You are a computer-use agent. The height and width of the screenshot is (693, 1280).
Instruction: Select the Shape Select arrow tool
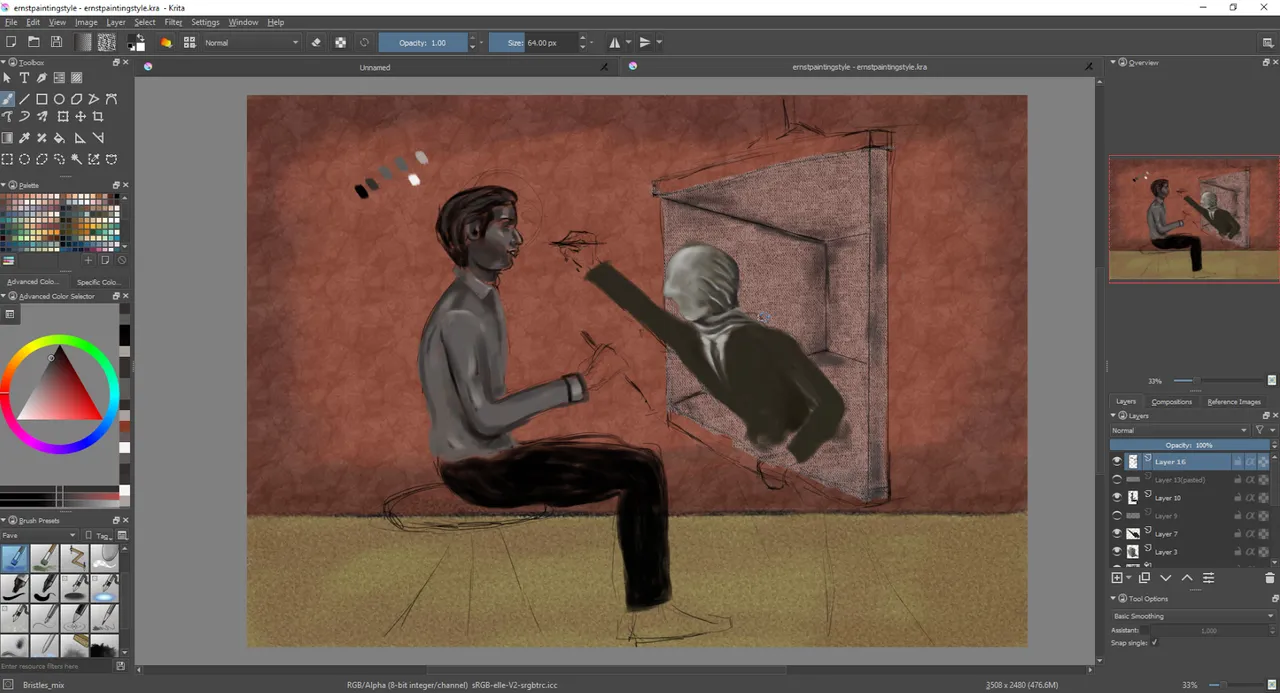7,78
